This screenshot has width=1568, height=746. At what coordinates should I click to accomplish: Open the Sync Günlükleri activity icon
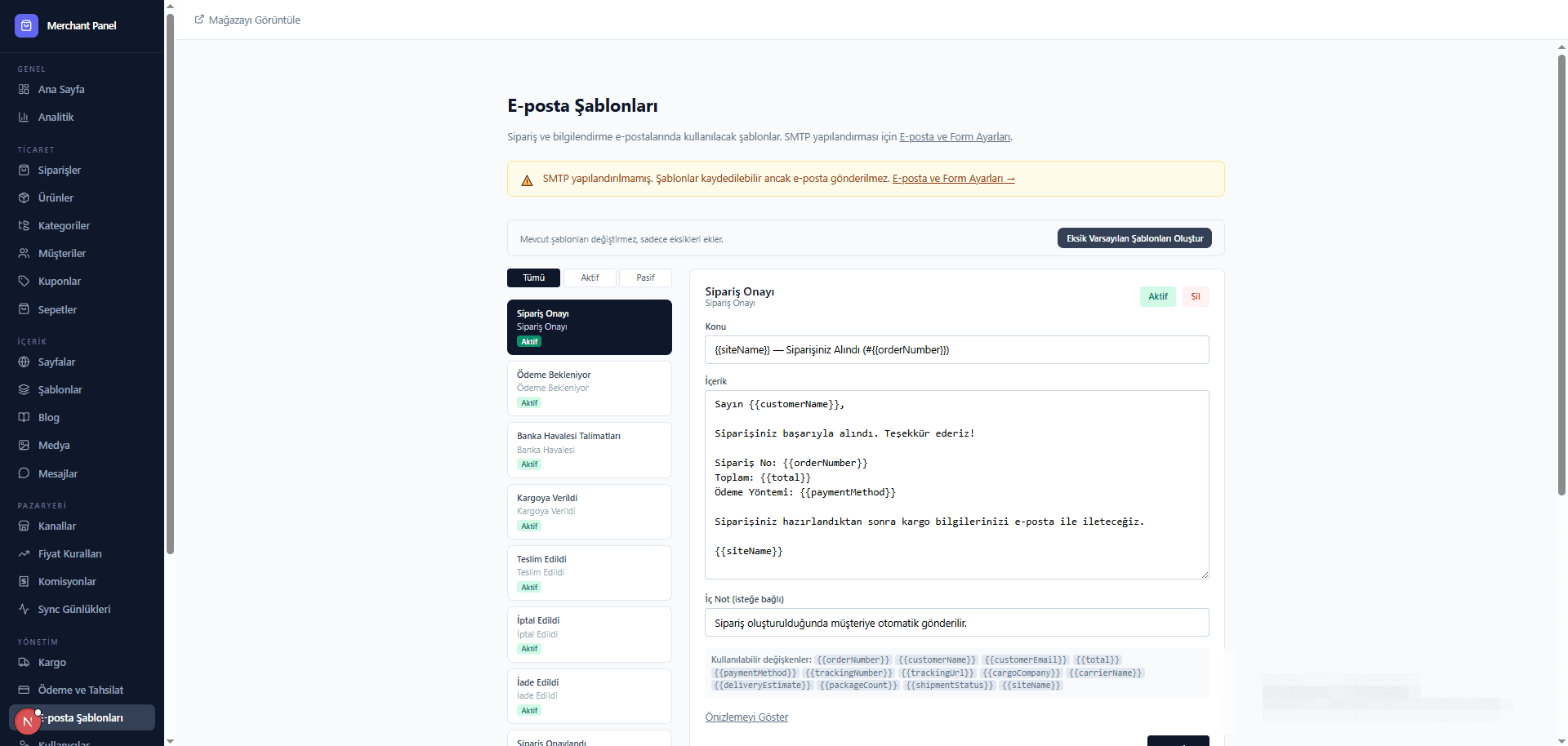pos(24,610)
